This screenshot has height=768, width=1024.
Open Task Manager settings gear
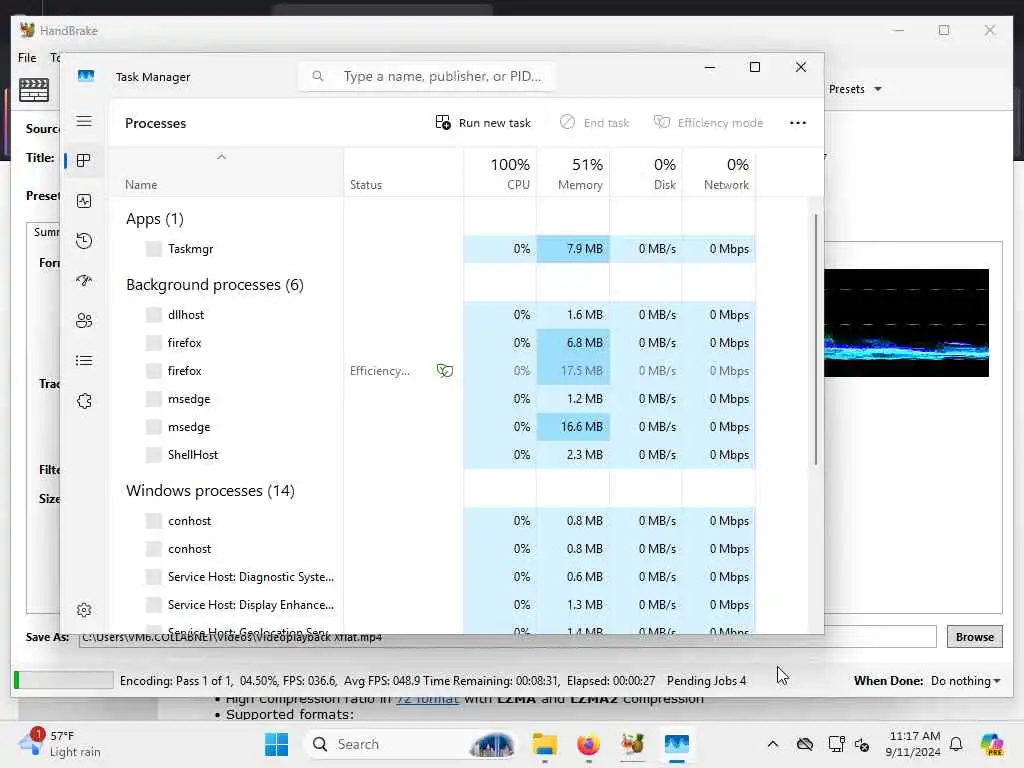click(x=84, y=610)
